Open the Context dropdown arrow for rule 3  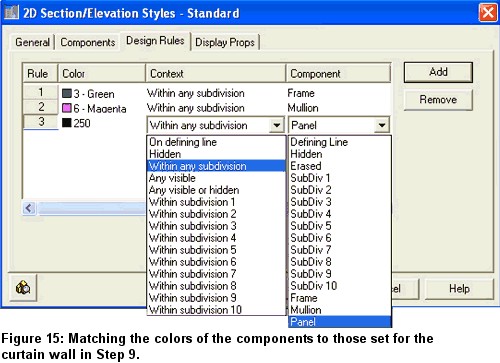click(276, 125)
